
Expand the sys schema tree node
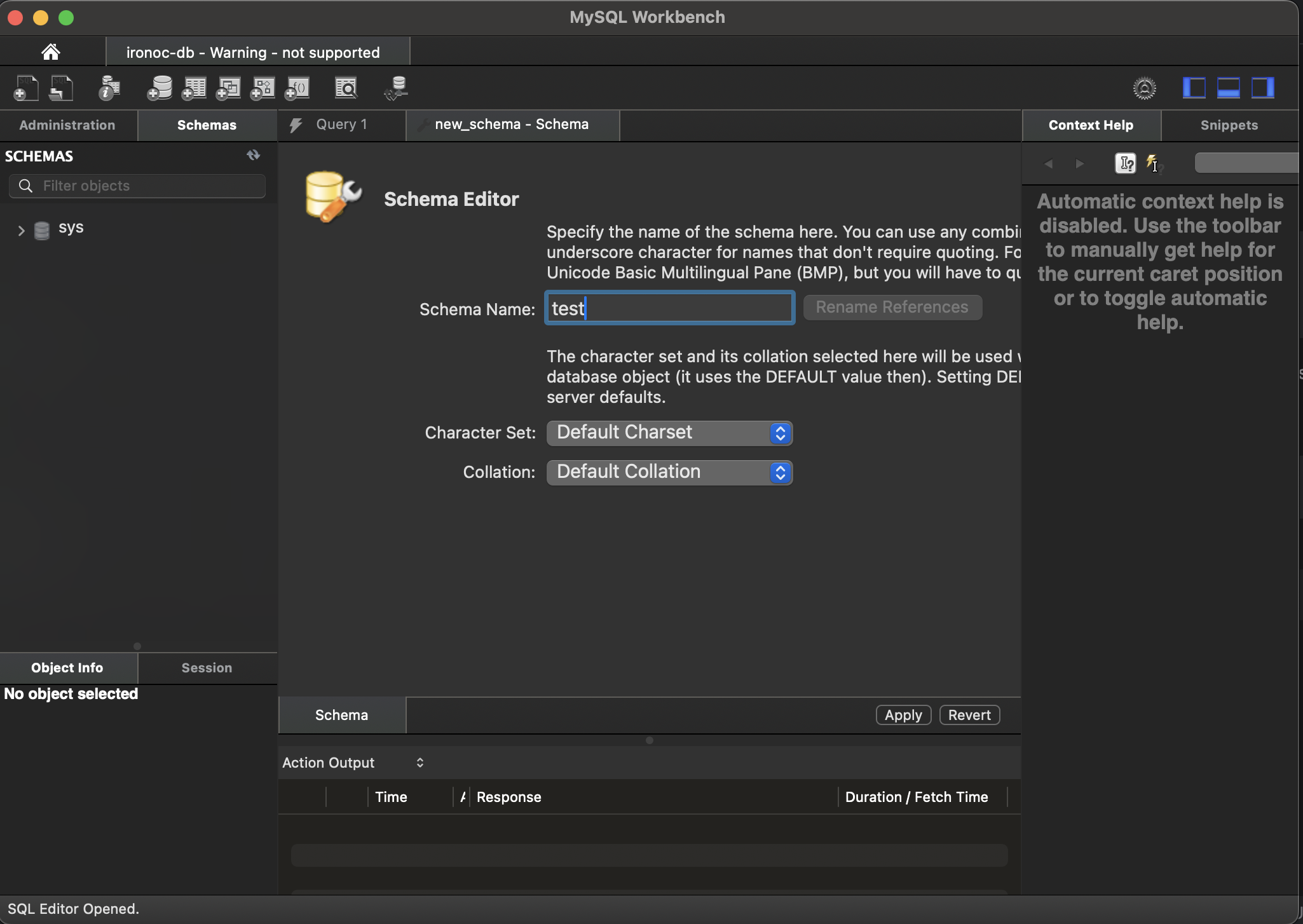coord(21,230)
